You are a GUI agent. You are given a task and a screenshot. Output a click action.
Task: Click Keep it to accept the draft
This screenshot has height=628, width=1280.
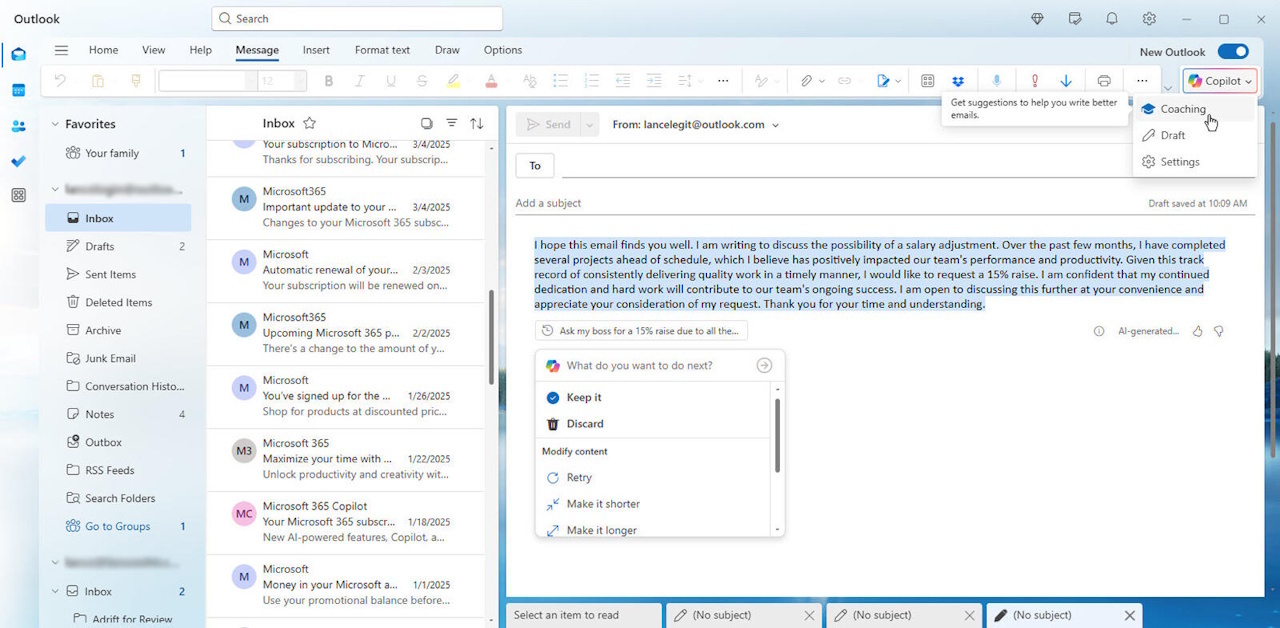pyautogui.click(x=584, y=397)
